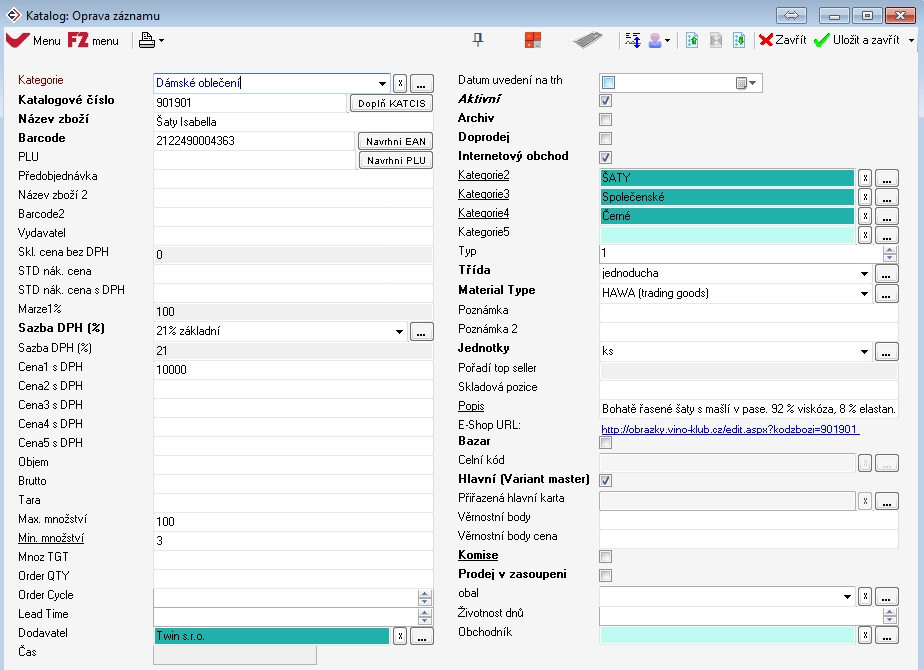Click the Doplň KATCIS button
924x670 pixels.
click(391, 103)
